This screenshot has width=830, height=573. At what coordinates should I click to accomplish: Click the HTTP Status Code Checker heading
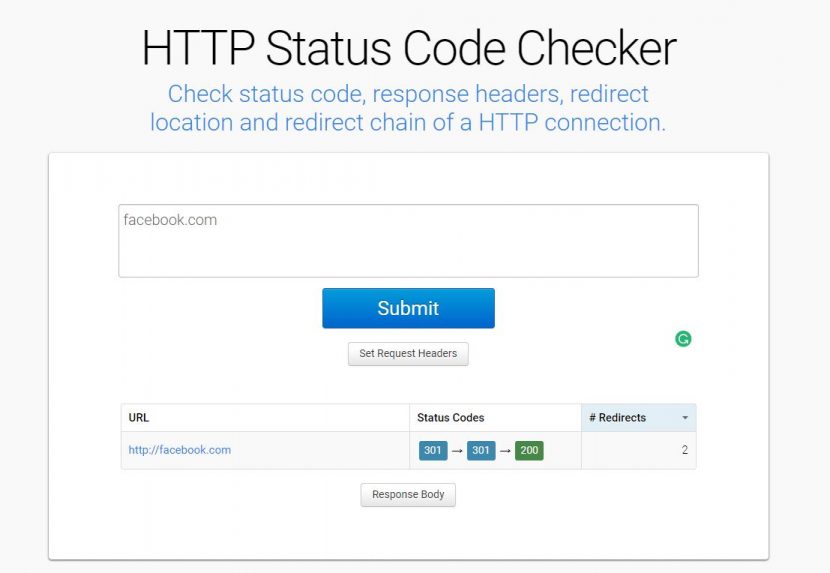409,48
